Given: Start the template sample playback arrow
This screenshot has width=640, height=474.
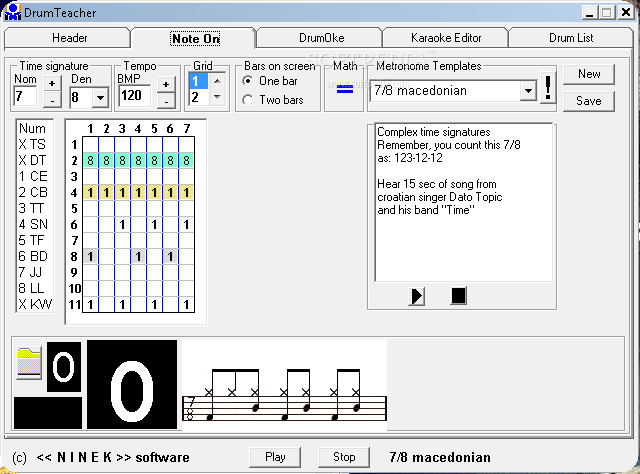Looking at the screenshot, I should (417, 296).
